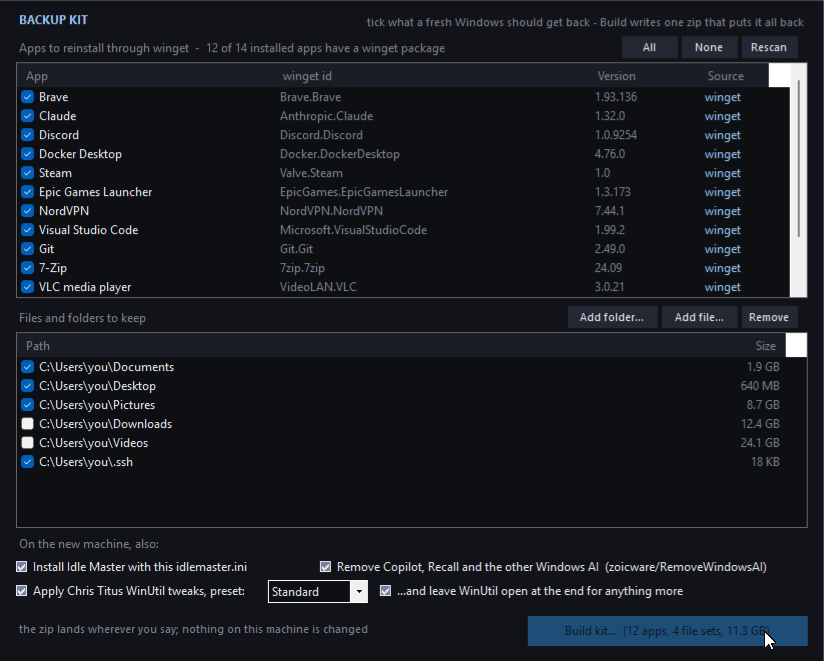Toggle the VLC media player checkbox
824x661 pixels.
coord(27,287)
